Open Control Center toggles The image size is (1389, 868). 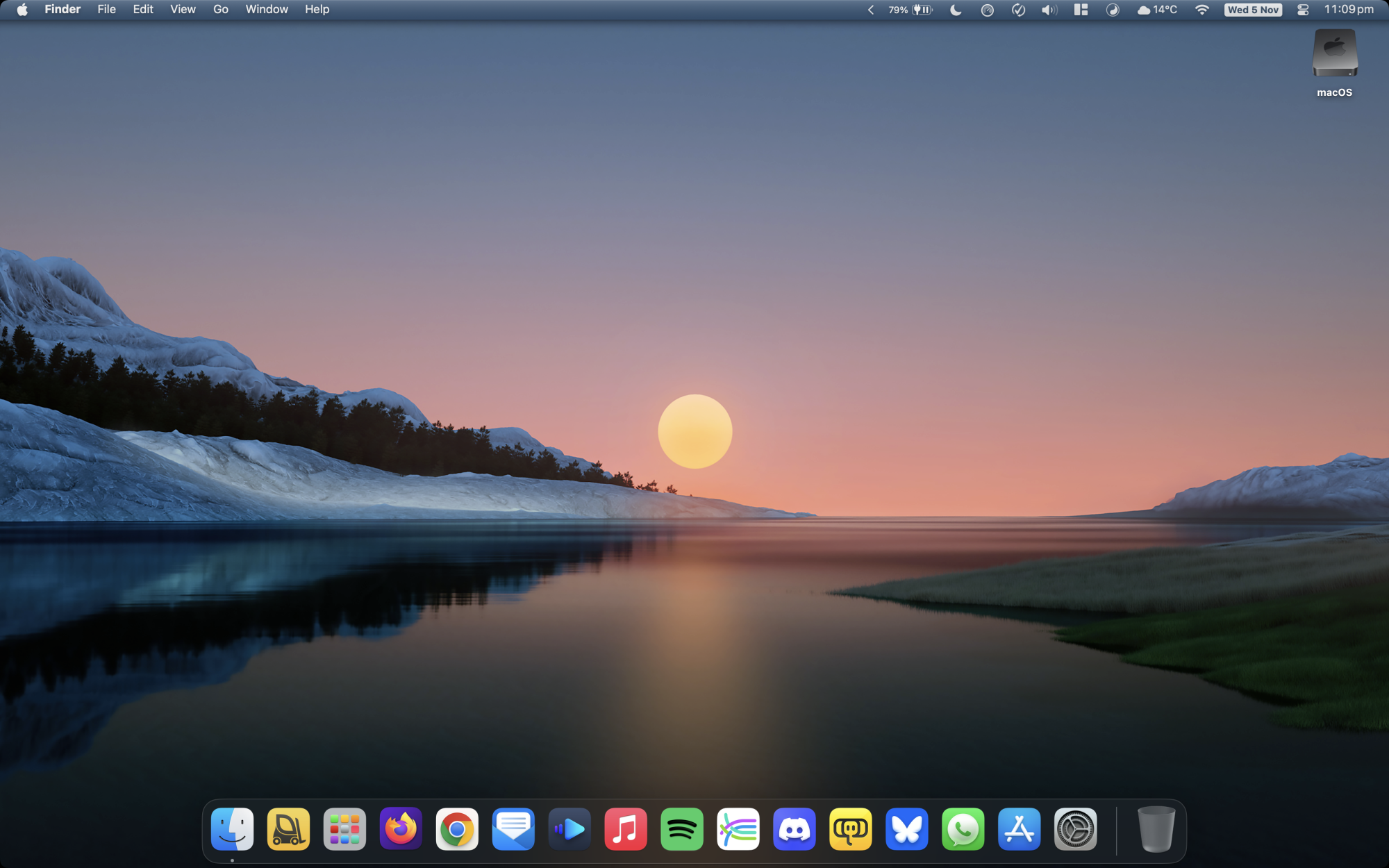tap(1302, 10)
